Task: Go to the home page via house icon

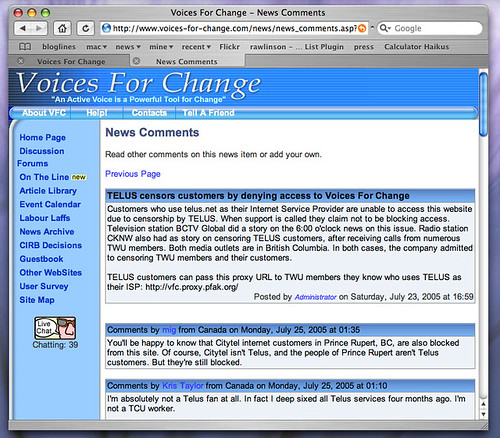Action: click(x=62, y=28)
